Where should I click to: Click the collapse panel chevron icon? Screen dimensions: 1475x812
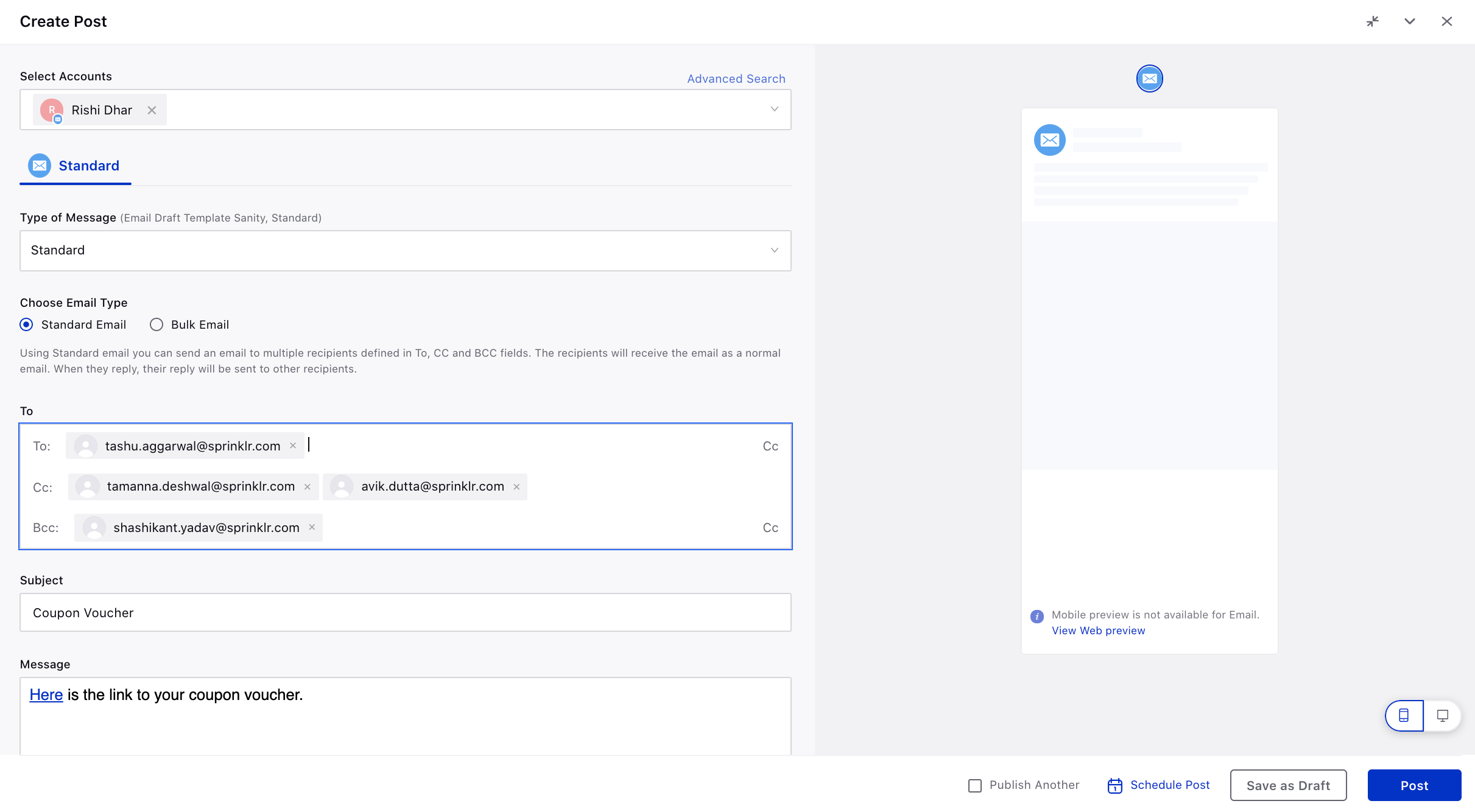pos(1410,21)
